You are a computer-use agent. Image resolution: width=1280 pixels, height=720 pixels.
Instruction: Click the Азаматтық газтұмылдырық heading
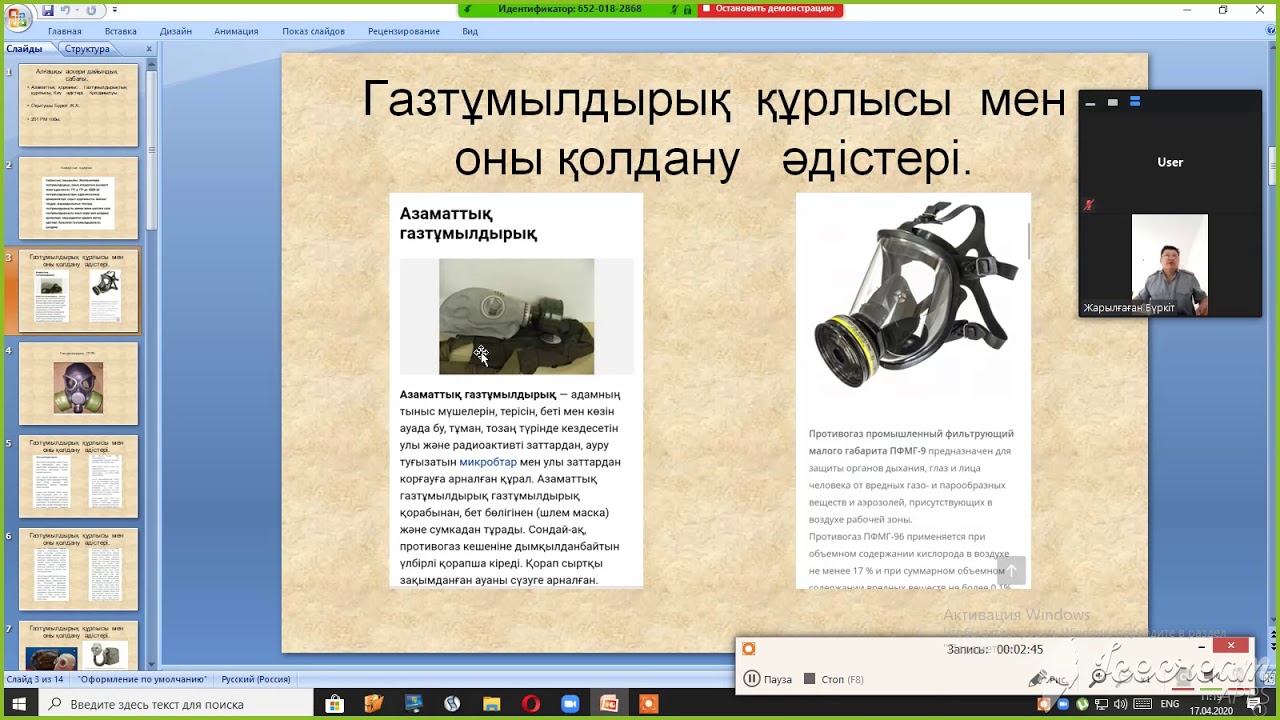click(468, 223)
